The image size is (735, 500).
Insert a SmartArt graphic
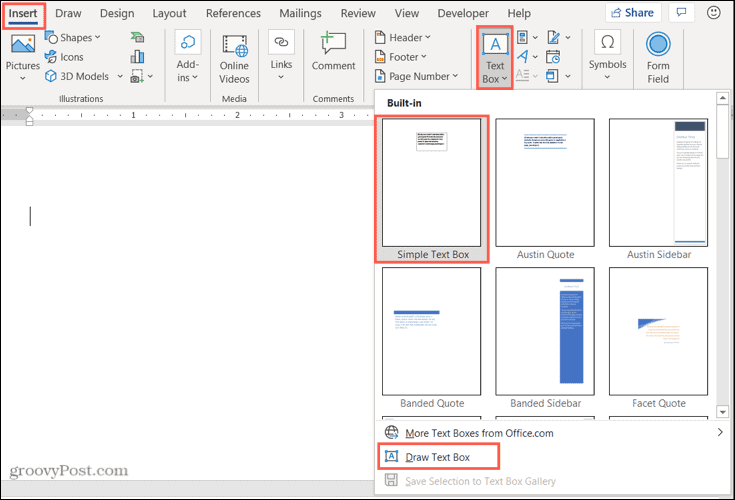[137, 37]
